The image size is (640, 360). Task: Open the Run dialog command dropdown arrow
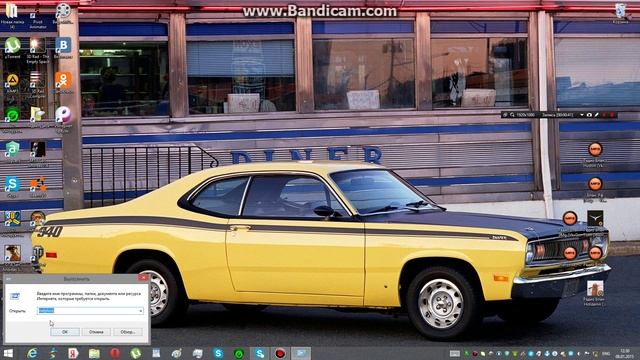[x=140, y=311]
